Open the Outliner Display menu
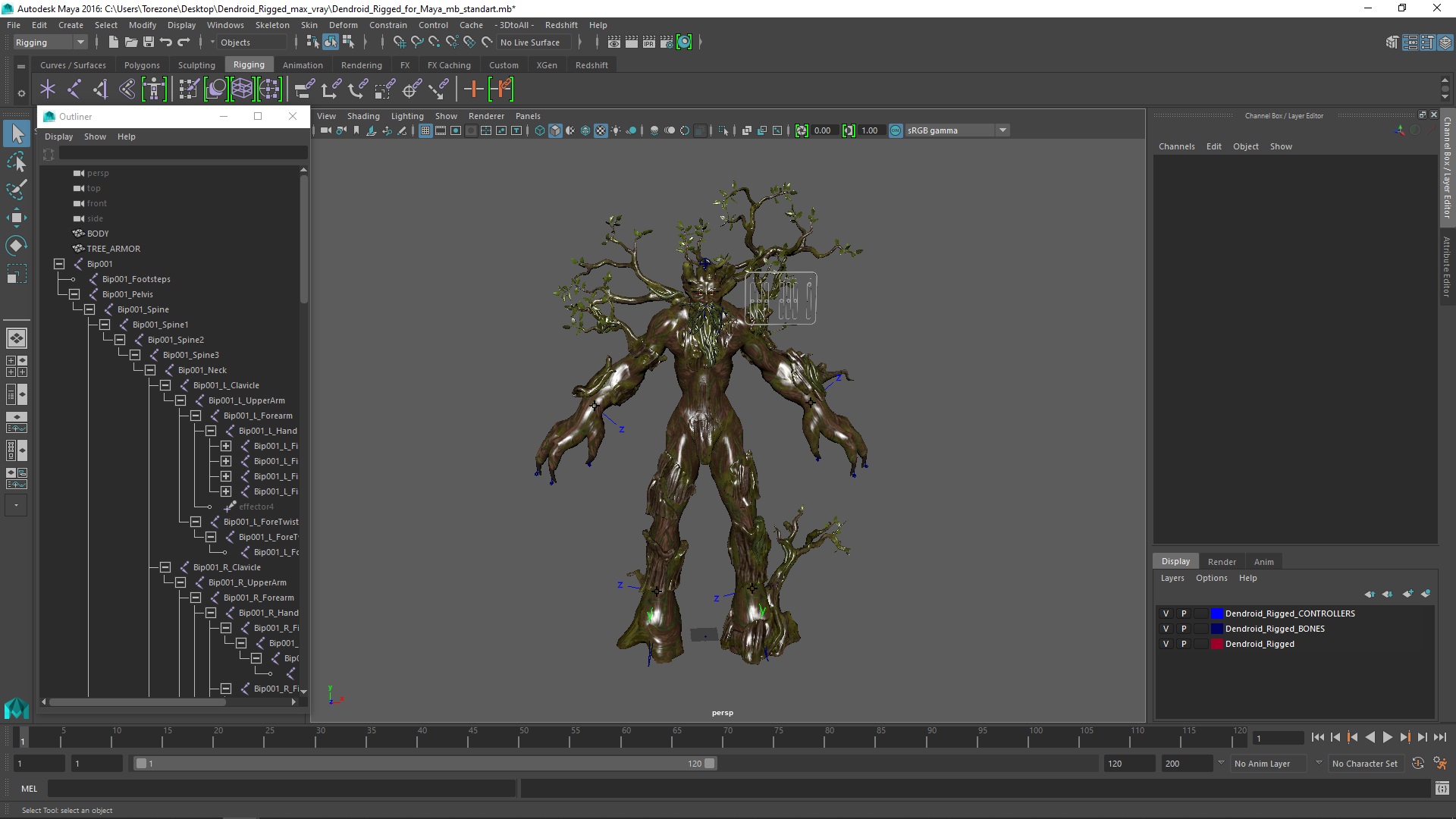Image resolution: width=1456 pixels, height=819 pixels. 58,136
